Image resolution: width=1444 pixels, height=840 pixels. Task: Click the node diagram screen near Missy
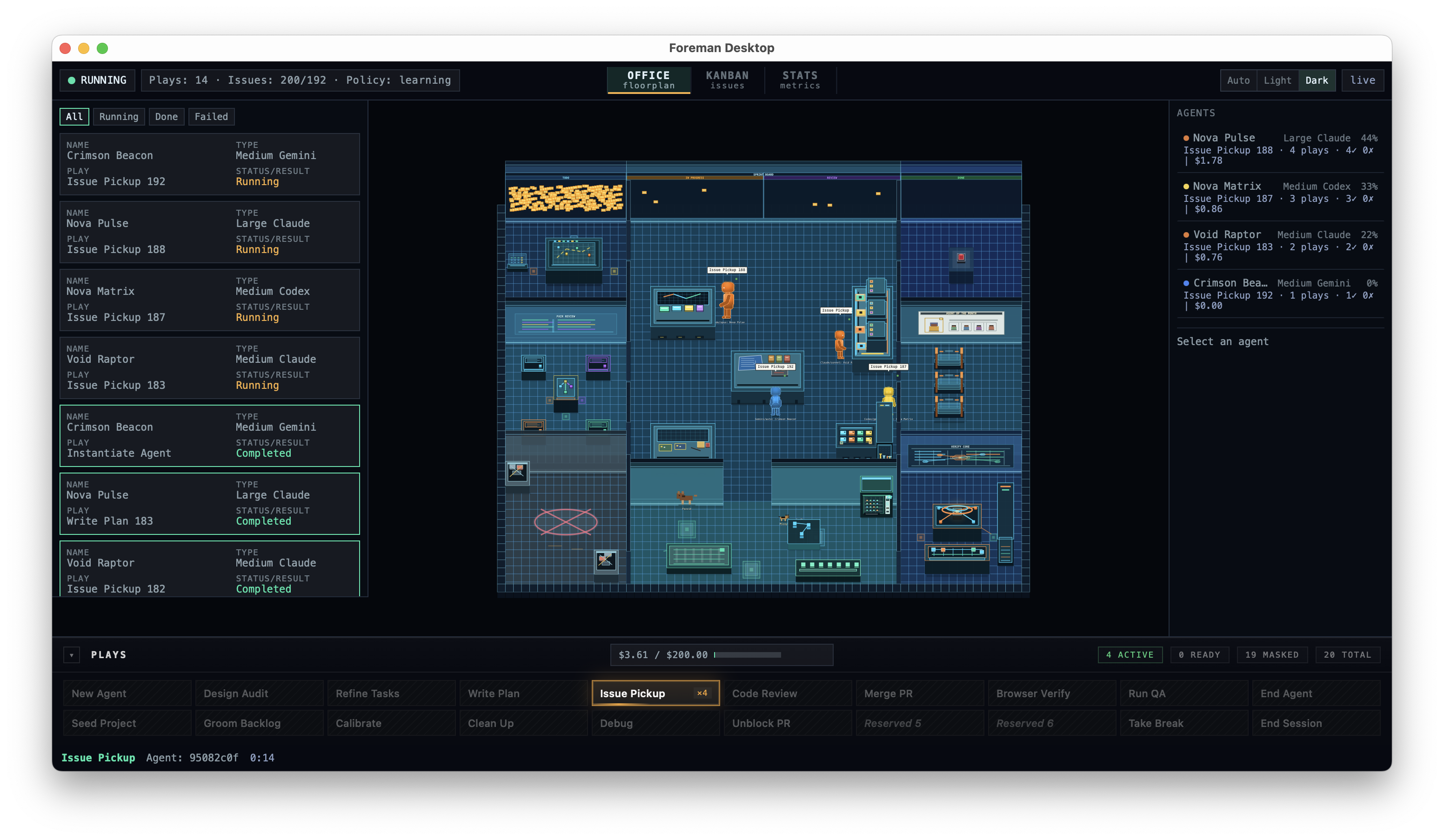(803, 530)
